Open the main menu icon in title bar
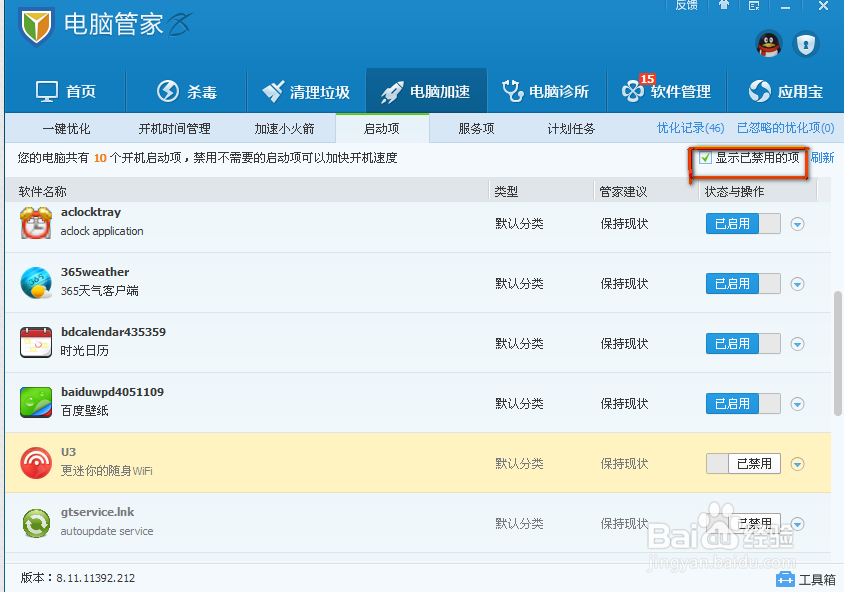This screenshot has width=844, height=592. (x=754, y=5)
